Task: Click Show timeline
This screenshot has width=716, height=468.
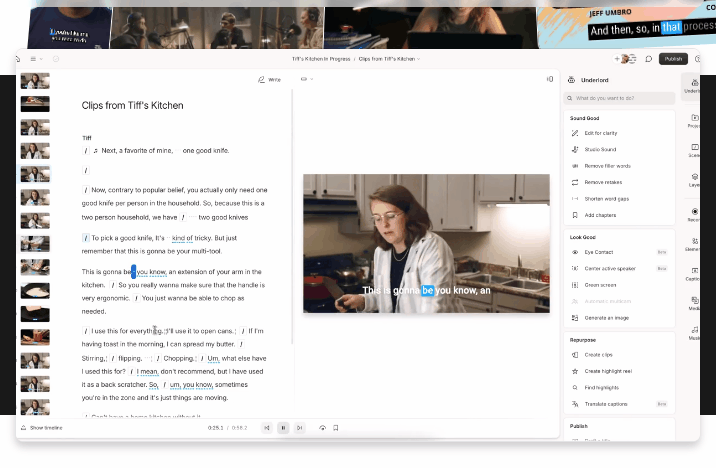Action: click(x=42, y=428)
